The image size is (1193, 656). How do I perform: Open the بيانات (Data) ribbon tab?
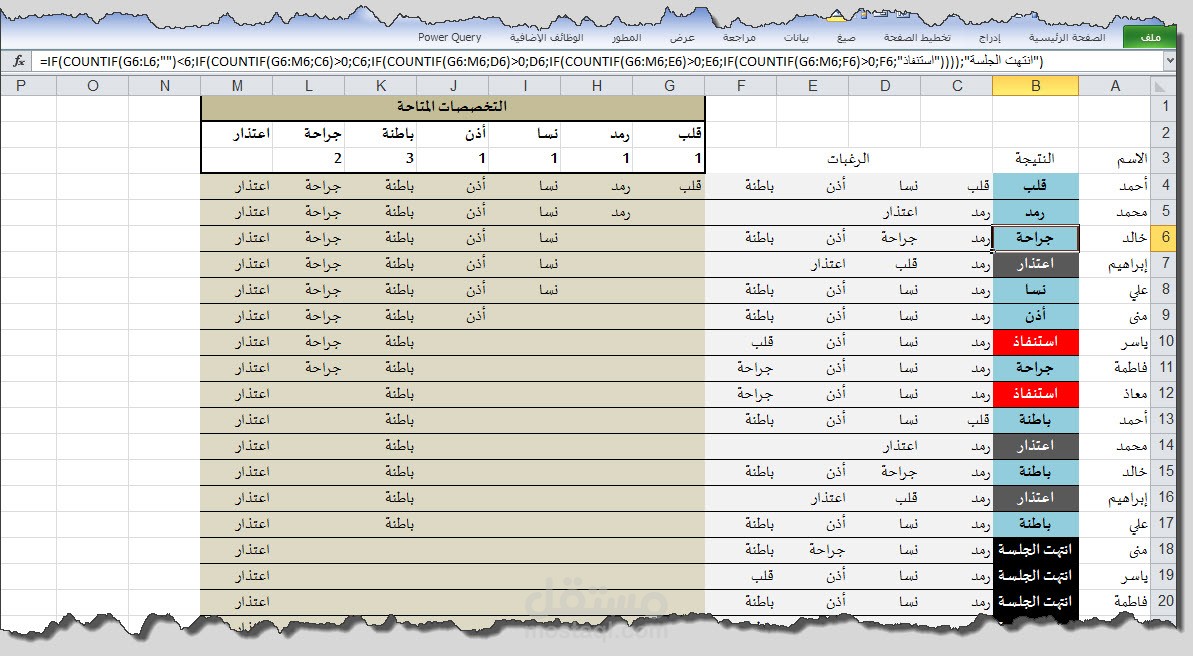pyautogui.click(x=796, y=37)
